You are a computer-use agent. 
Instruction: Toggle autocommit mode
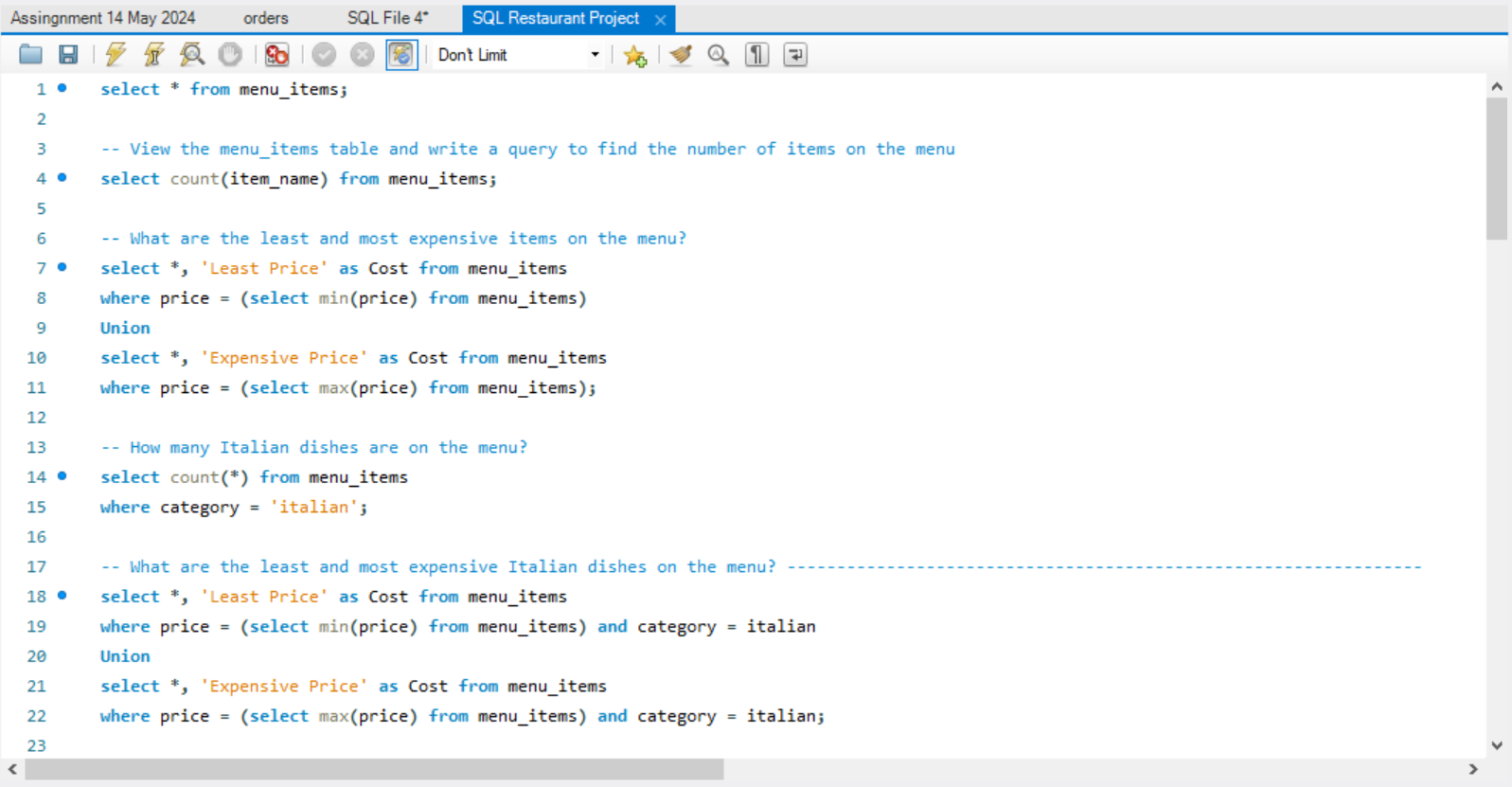click(x=401, y=55)
